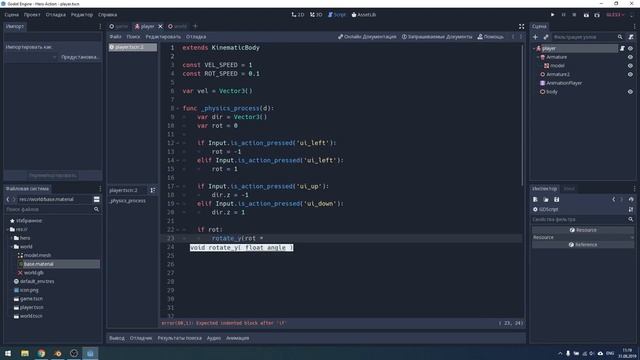Stop the running scene
Viewport: 640px width, 360px height.
pos(574,15)
